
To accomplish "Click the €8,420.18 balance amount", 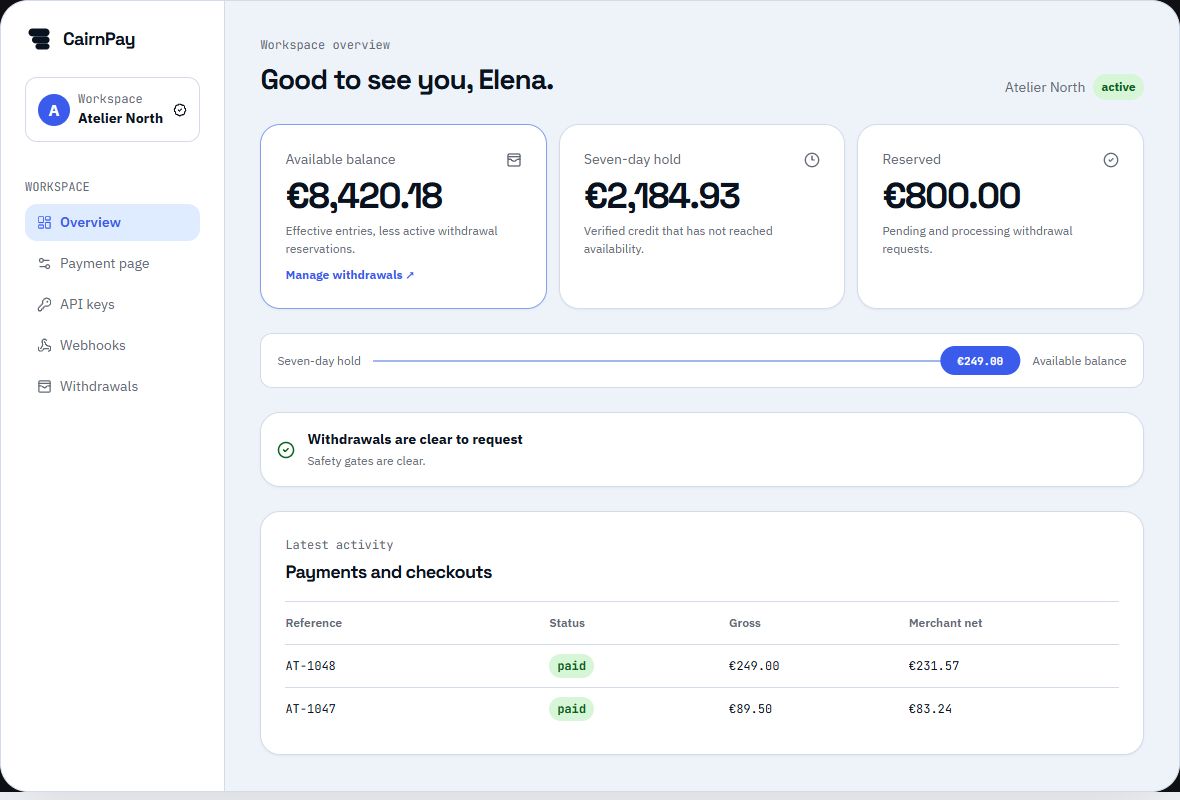I will [x=364, y=196].
